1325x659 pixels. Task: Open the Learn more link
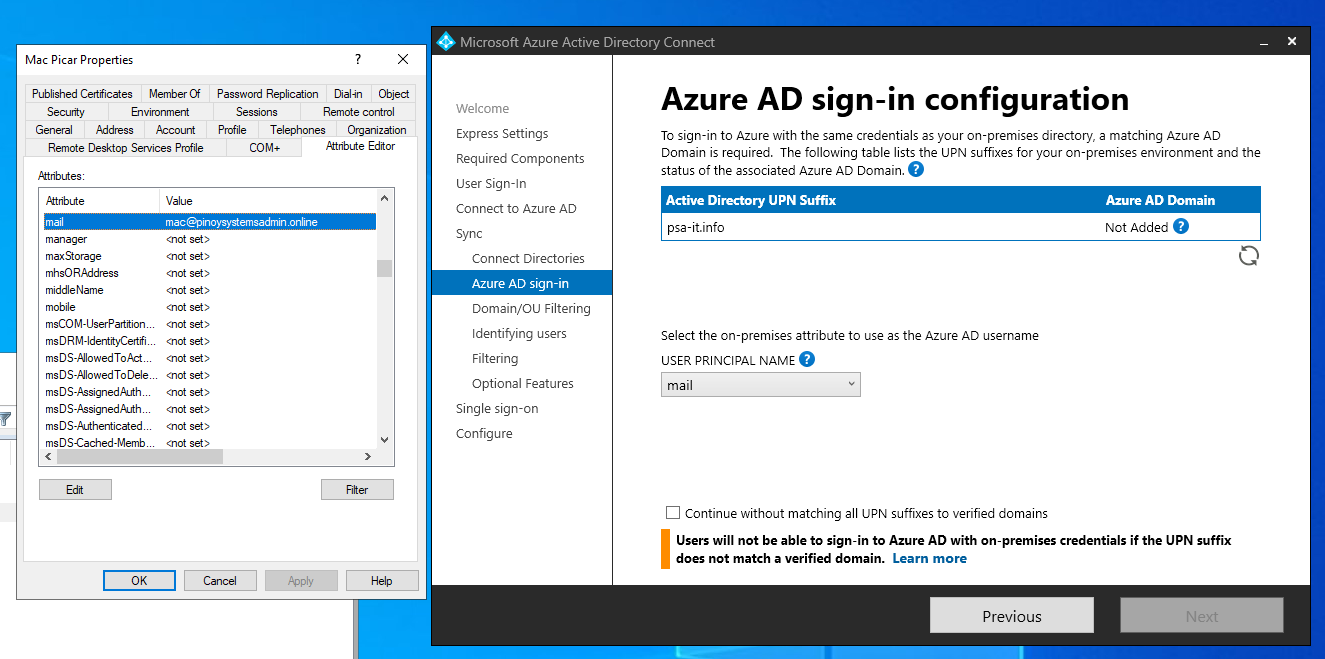[930, 558]
